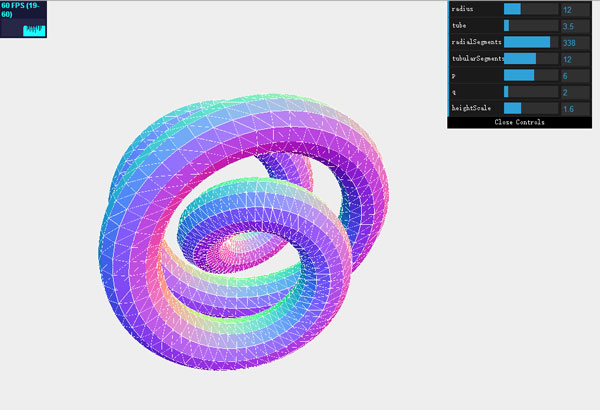Click the q slider track

pos(530,92)
